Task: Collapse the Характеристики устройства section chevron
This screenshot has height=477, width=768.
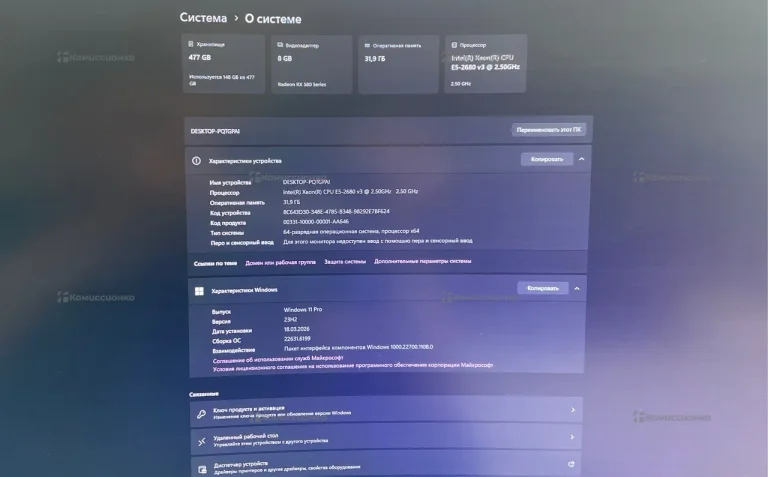Action: 581,159
